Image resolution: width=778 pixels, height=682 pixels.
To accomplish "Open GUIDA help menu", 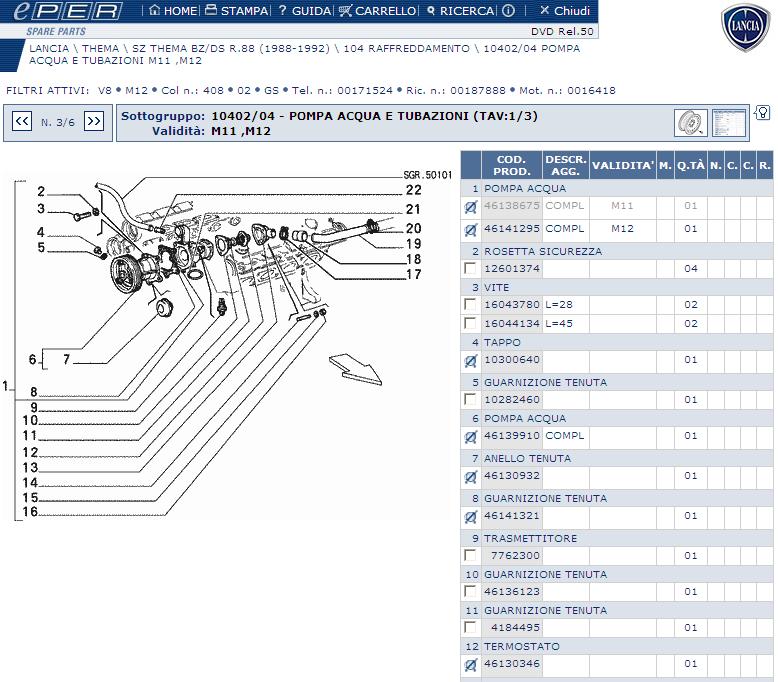I will [305, 10].
